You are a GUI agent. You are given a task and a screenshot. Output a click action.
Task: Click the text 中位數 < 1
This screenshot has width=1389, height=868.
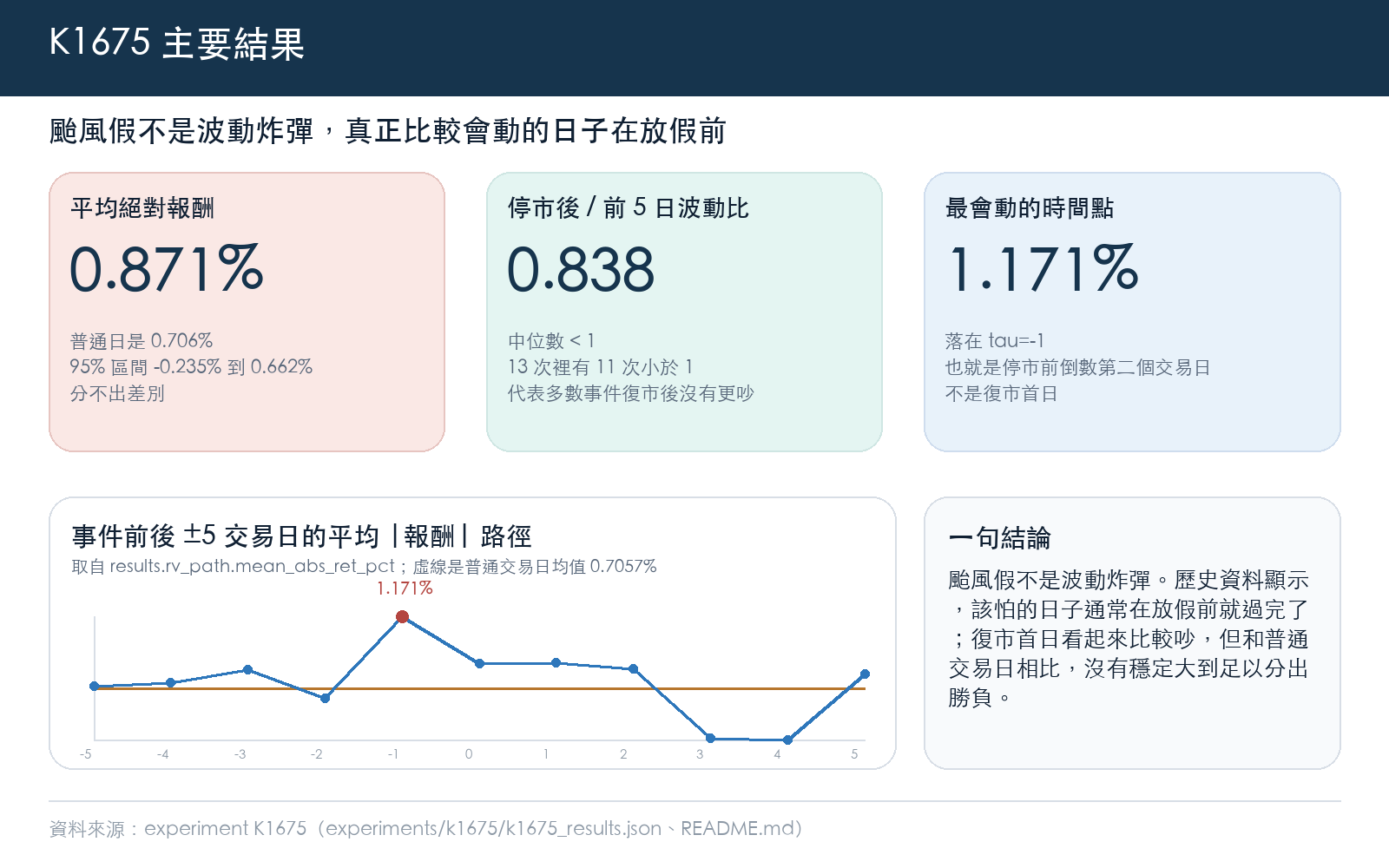(551, 341)
